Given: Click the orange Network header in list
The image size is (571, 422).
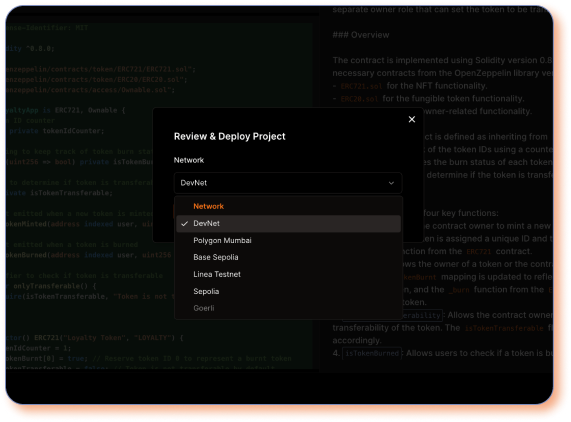Looking at the screenshot, I should 208,206.
